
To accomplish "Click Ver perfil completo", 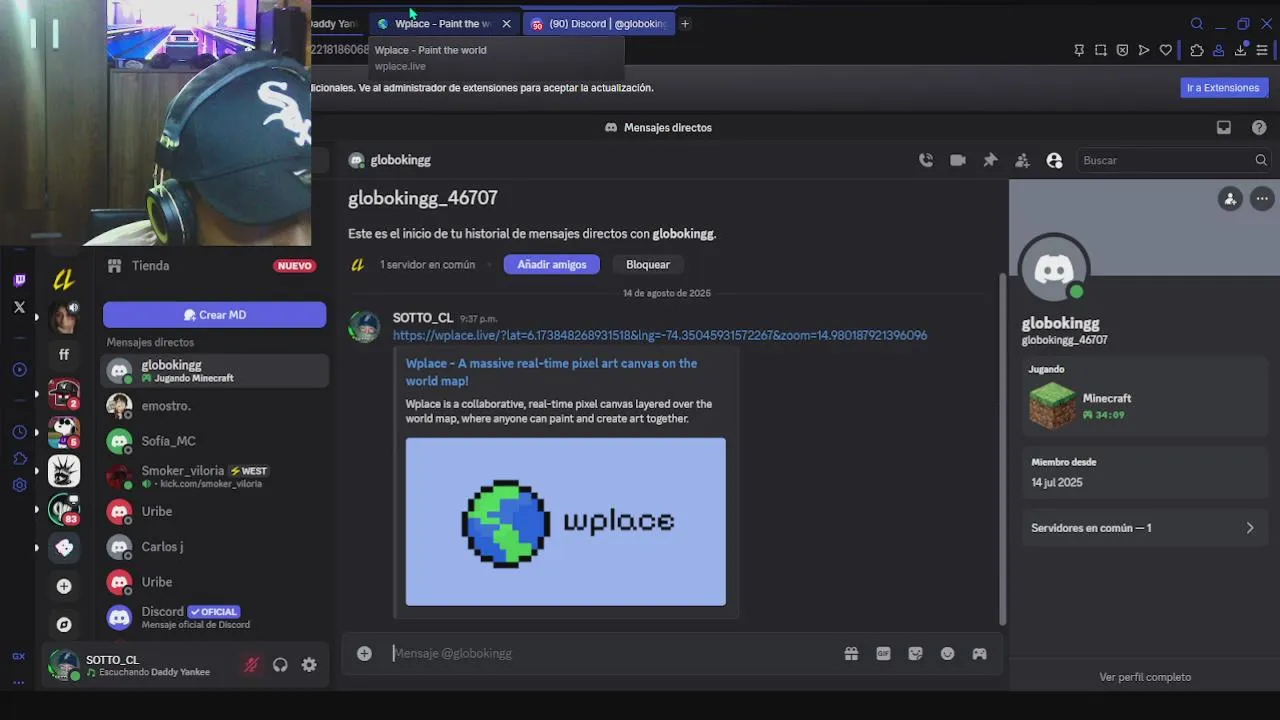I will click(1145, 677).
